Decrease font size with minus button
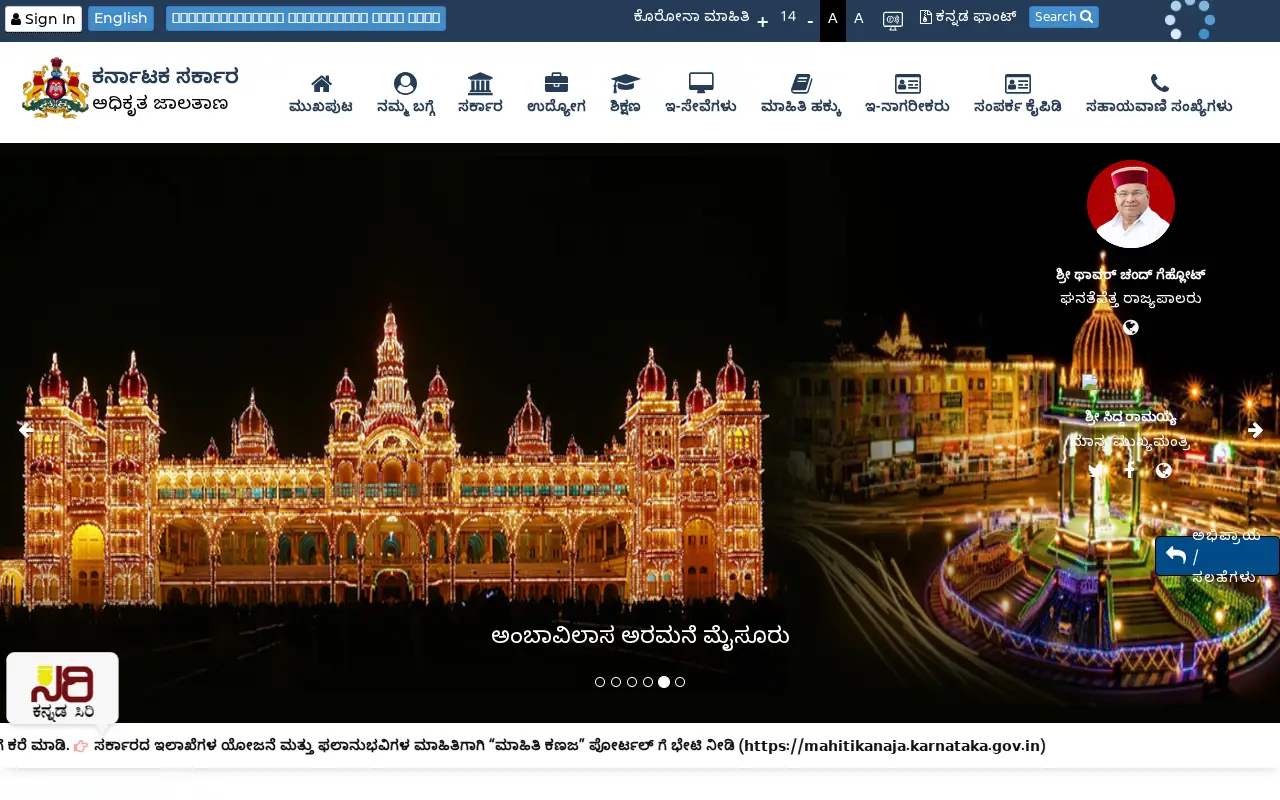The image size is (1280, 800). 810,21
